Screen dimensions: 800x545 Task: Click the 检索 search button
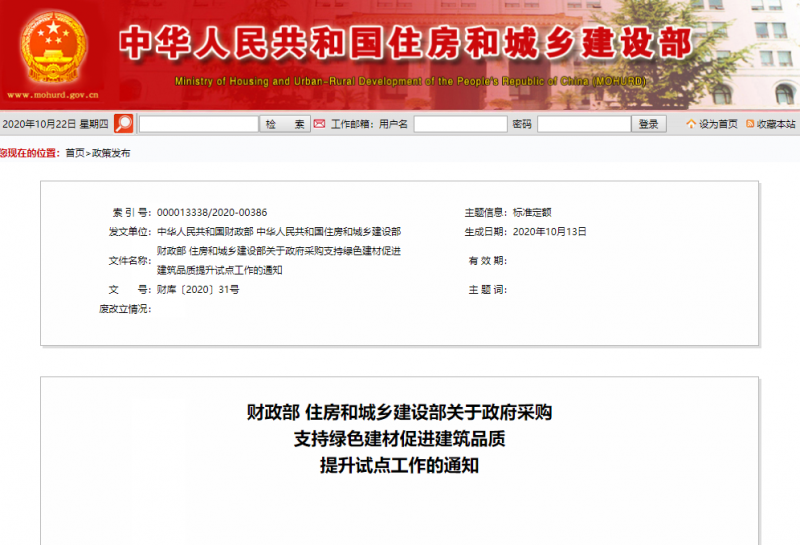(285, 124)
